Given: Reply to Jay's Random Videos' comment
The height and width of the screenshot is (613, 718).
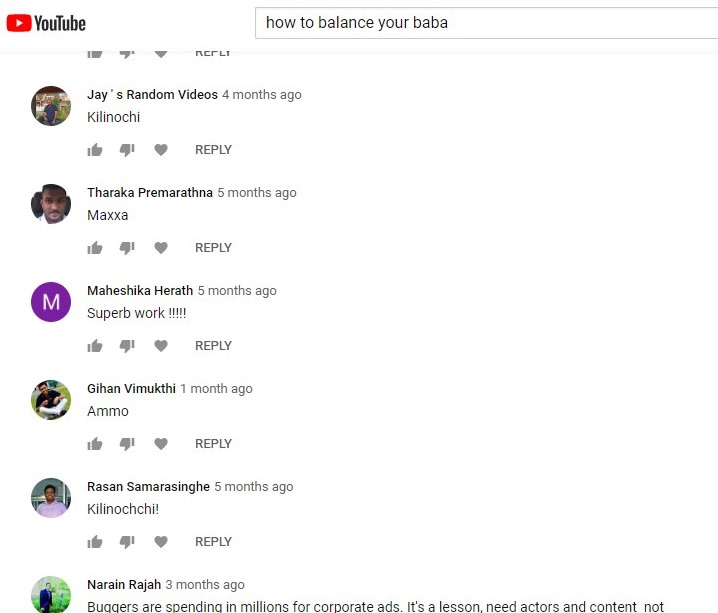Looking at the screenshot, I should click(213, 150).
